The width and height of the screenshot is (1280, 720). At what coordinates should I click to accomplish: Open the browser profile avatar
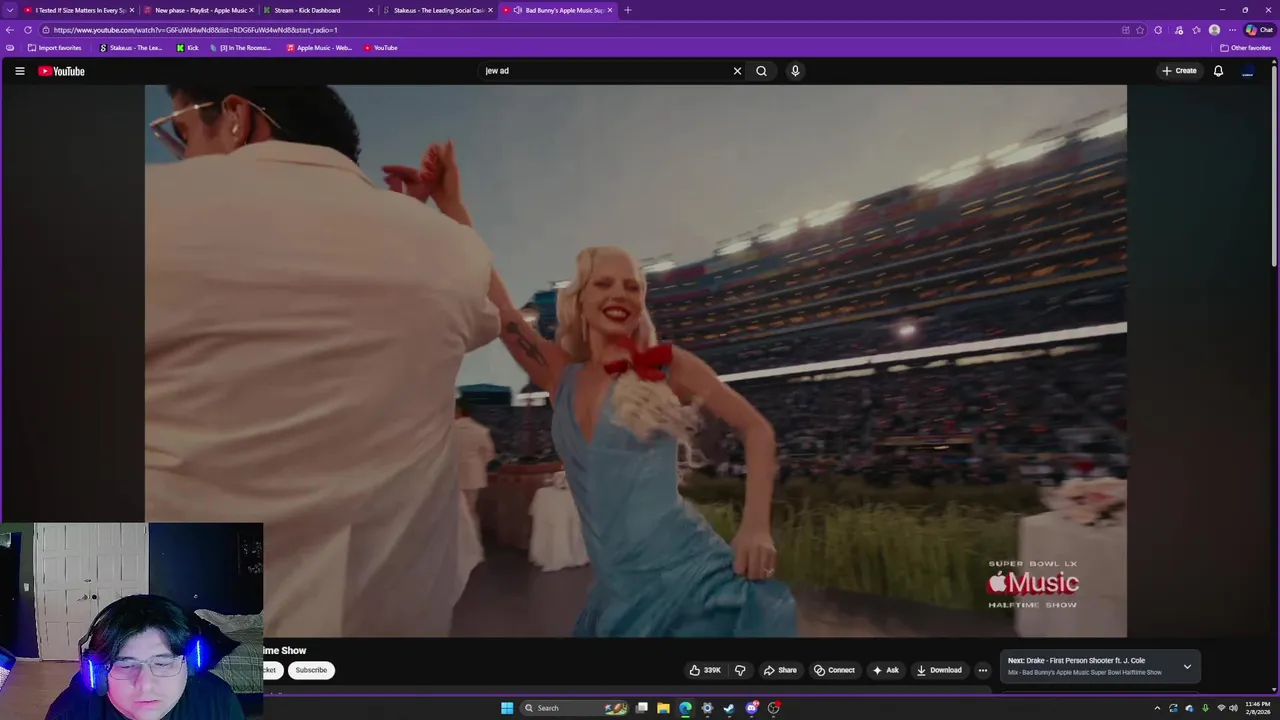(1214, 30)
